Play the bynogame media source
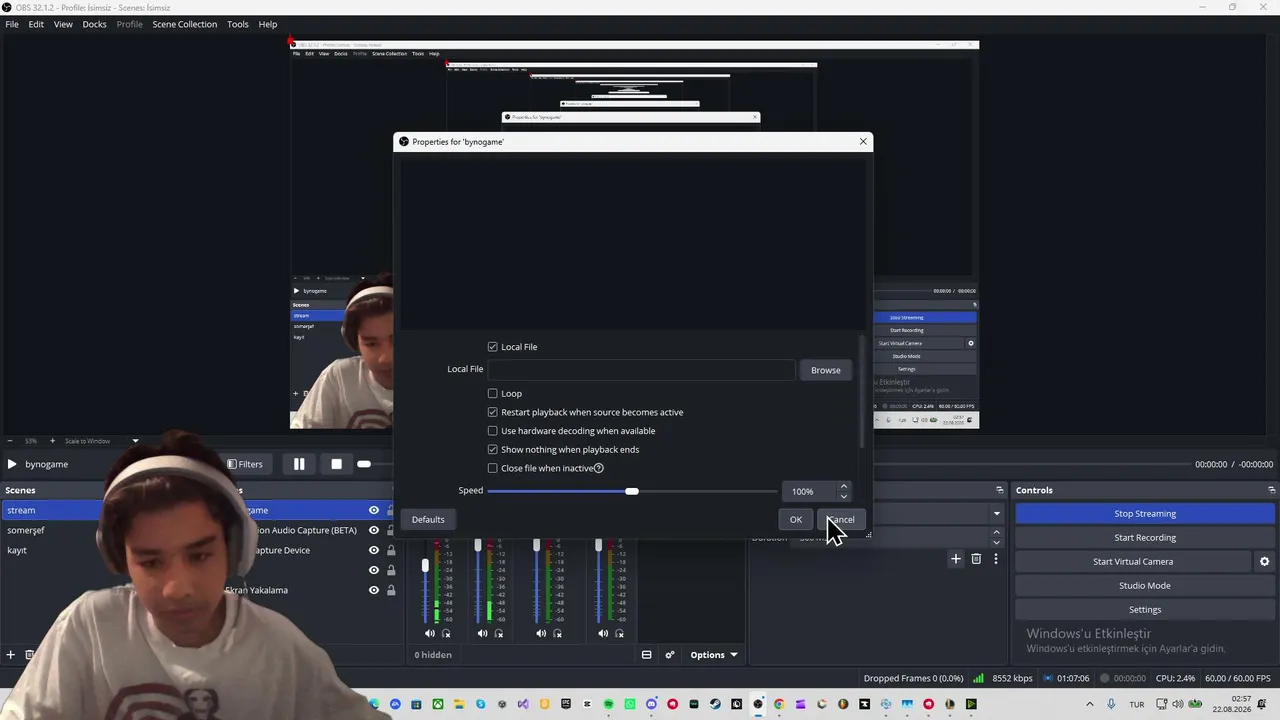The height and width of the screenshot is (720, 1280). point(12,464)
